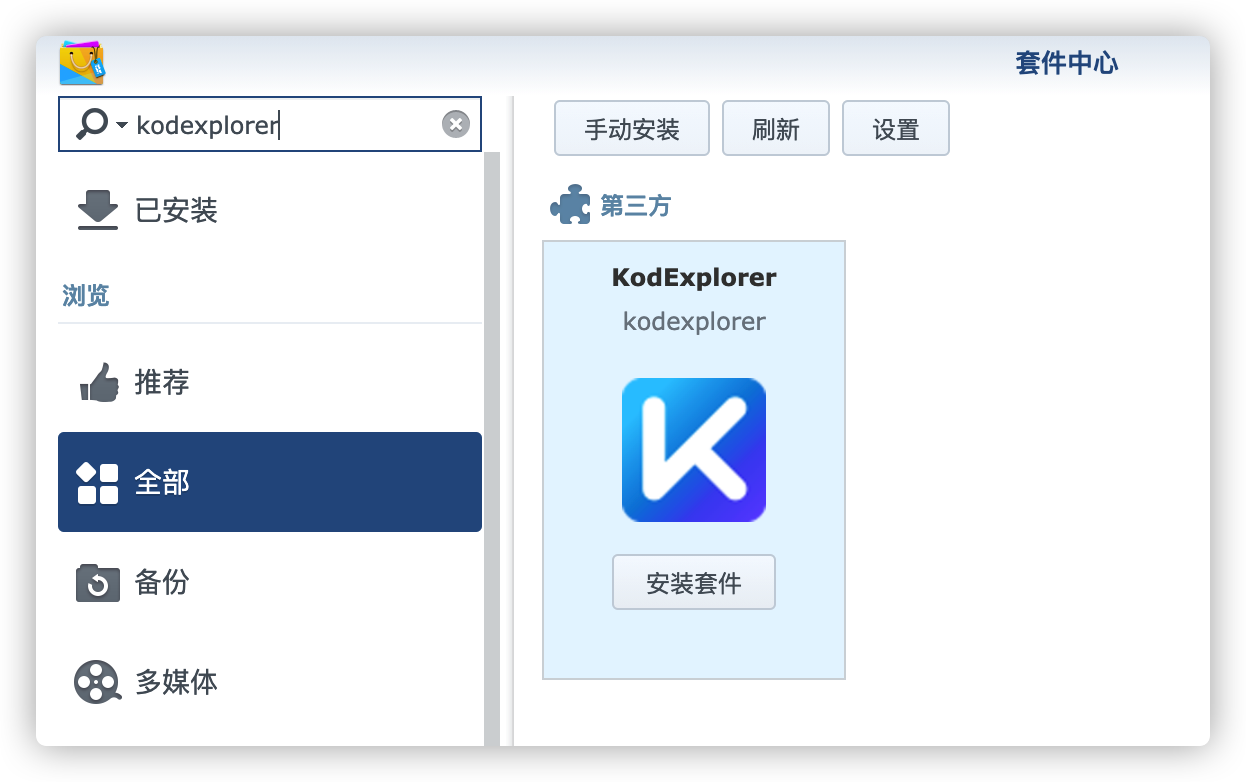The height and width of the screenshot is (782, 1246).
Task: Open the search magnifier options dropdown
Action: coord(102,124)
